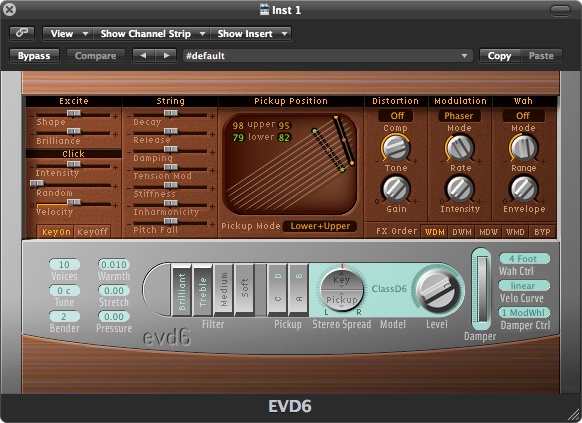Select KeyOn click mode
This screenshot has height=423, width=582.
click(56, 232)
